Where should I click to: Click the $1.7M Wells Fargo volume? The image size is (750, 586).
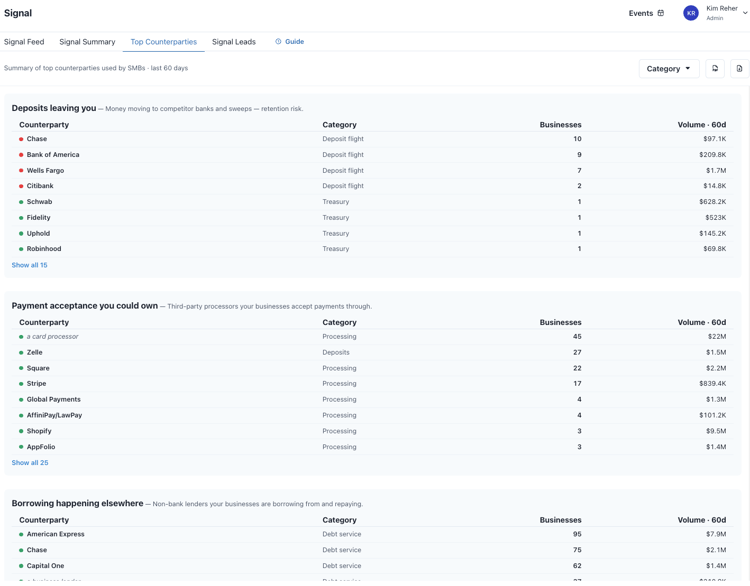pyautogui.click(x=716, y=170)
